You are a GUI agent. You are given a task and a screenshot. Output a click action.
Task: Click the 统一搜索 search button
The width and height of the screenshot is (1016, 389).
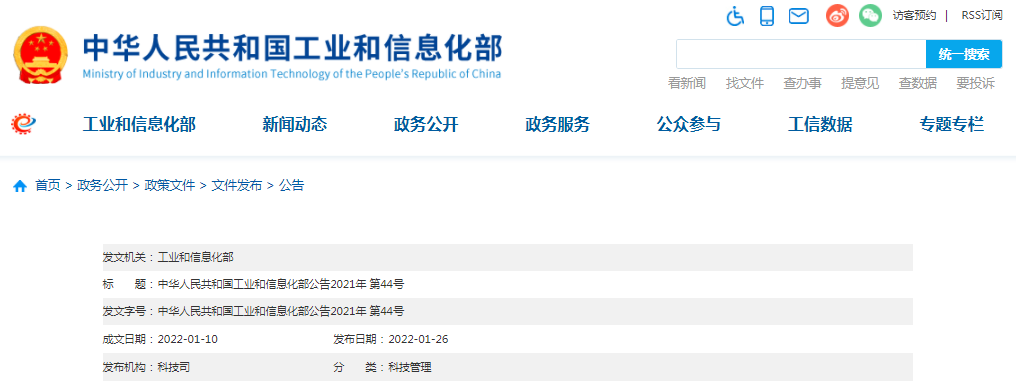coord(964,54)
